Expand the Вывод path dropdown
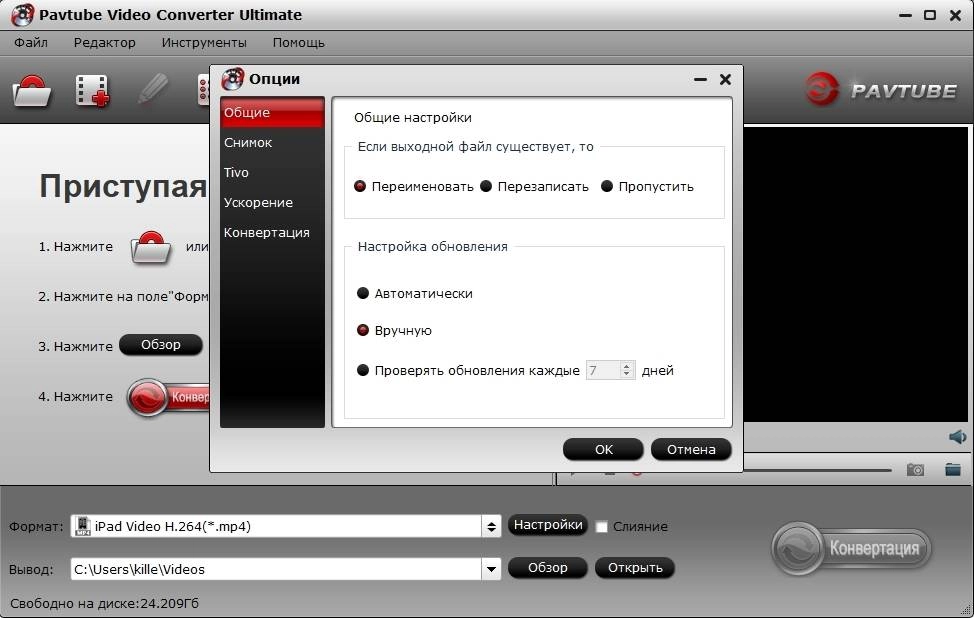Viewport: 974px width, 618px height. (x=491, y=569)
